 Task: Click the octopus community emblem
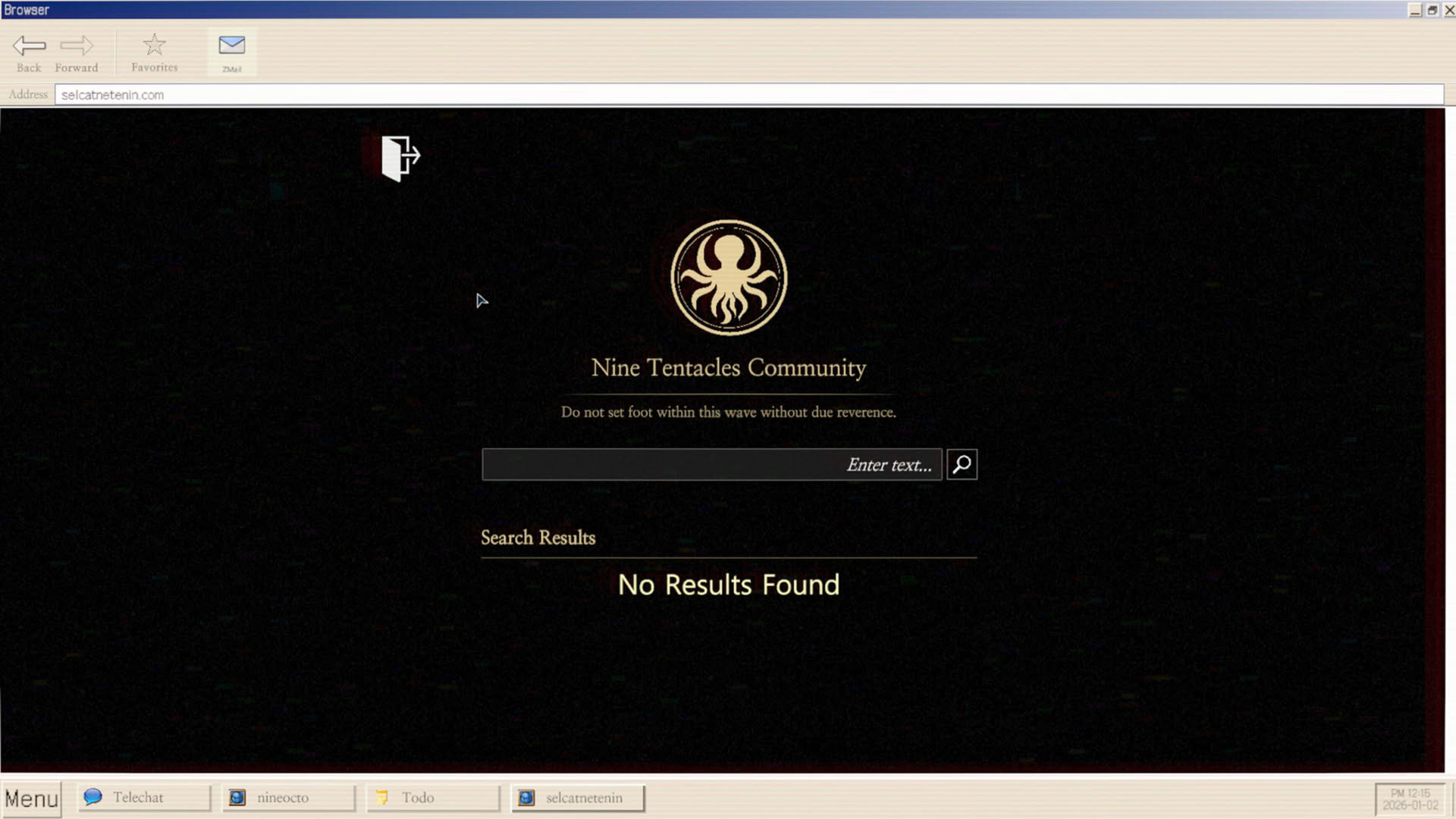[729, 278]
